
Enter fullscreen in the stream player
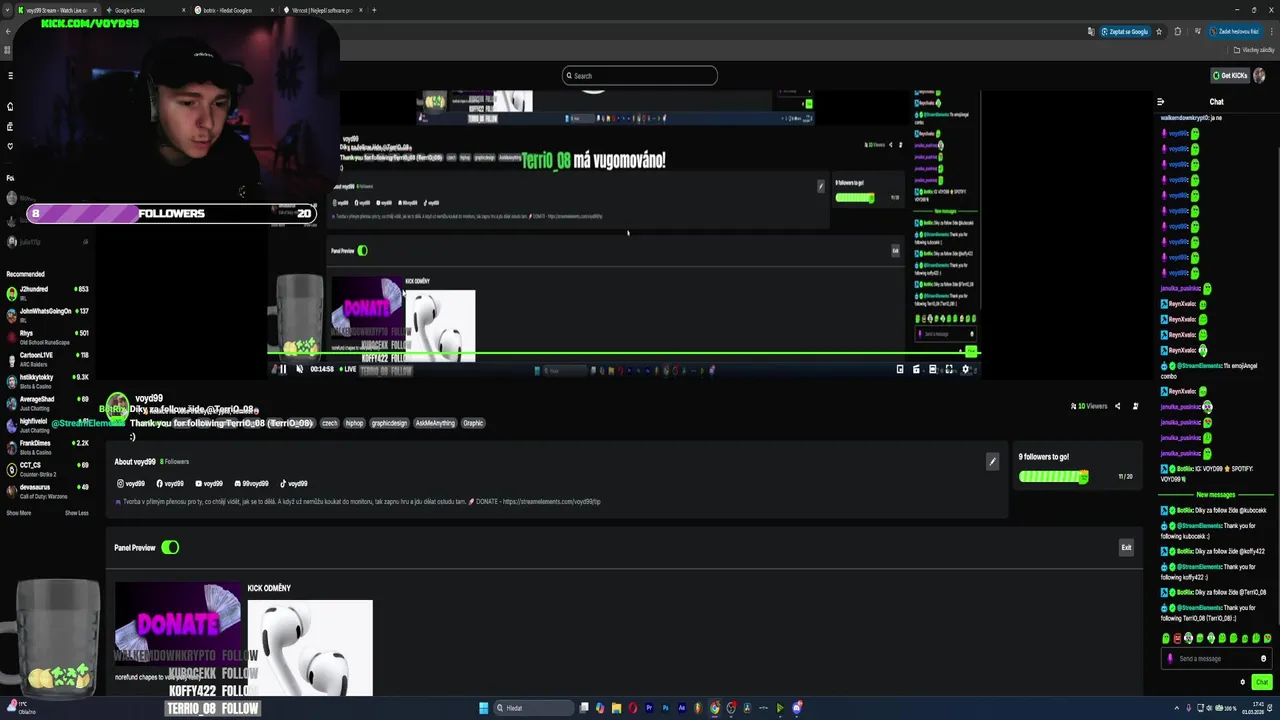pos(949,369)
